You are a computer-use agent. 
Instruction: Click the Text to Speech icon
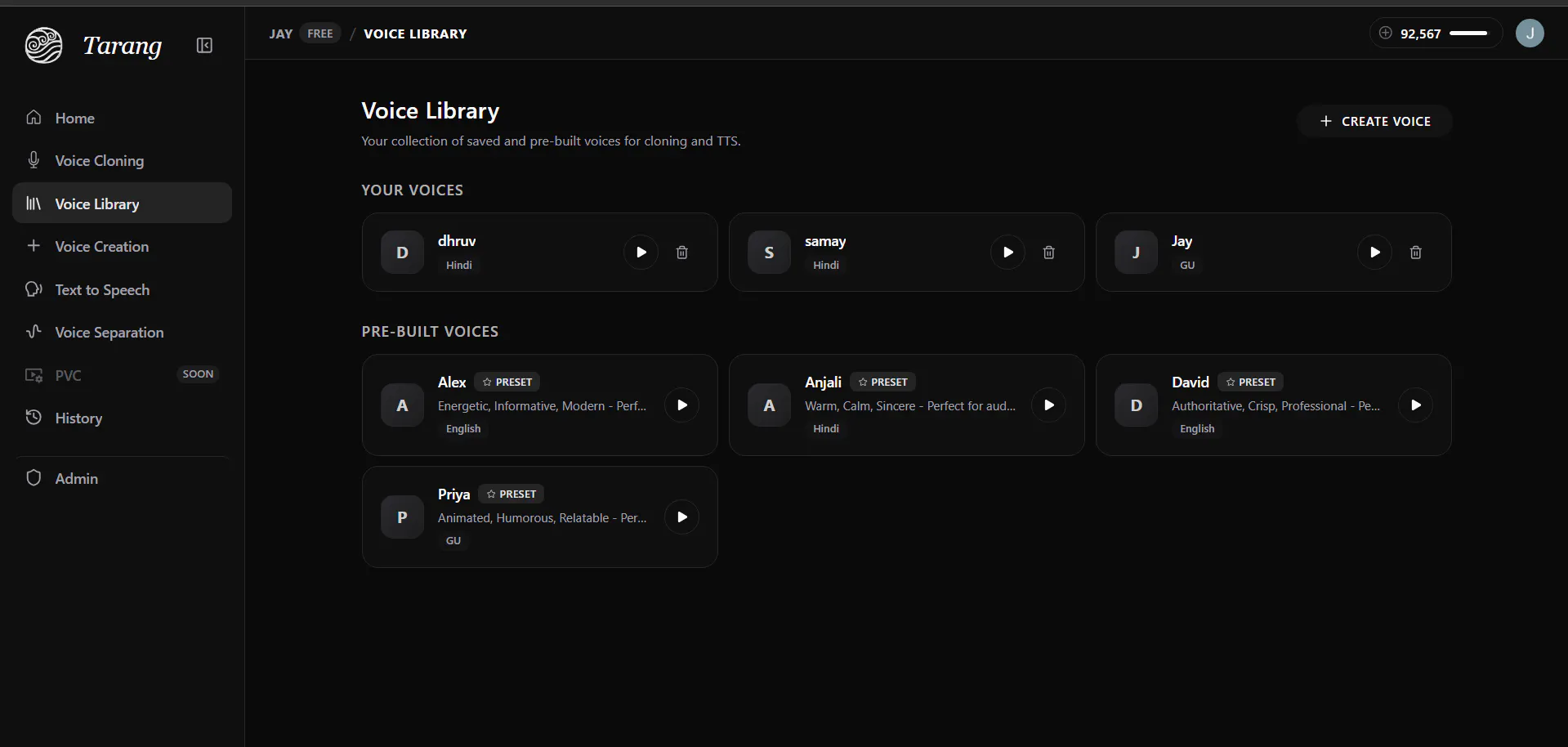point(34,289)
